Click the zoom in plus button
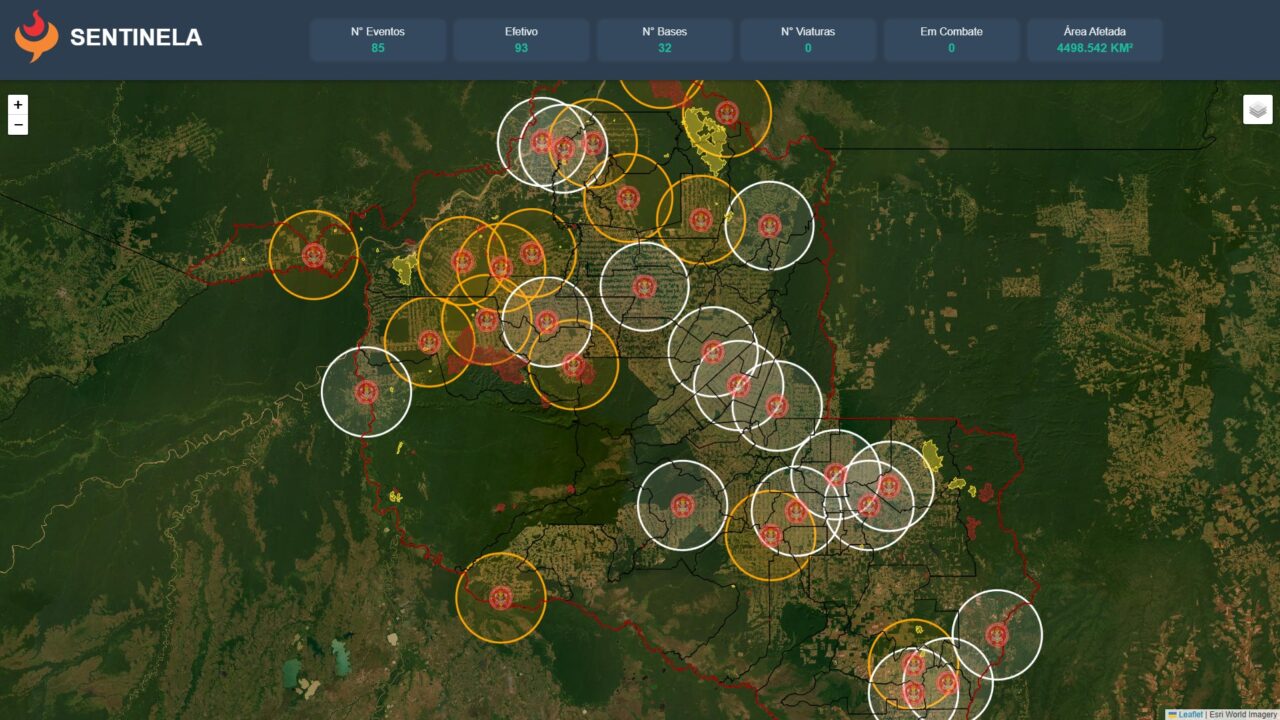The width and height of the screenshot is (1280, 720). (x=18, y=105)
